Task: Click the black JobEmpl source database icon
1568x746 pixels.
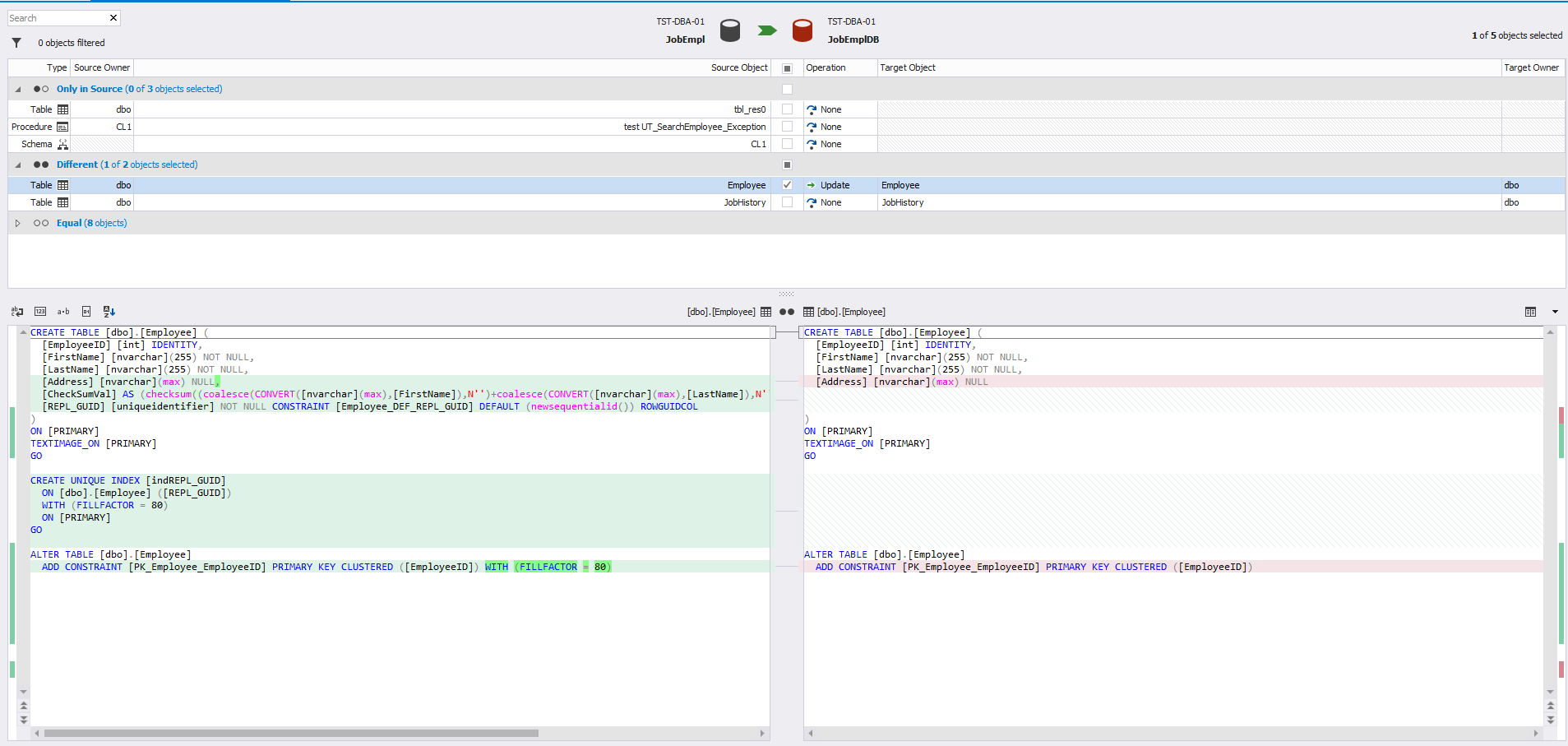Action: [730, 30]
